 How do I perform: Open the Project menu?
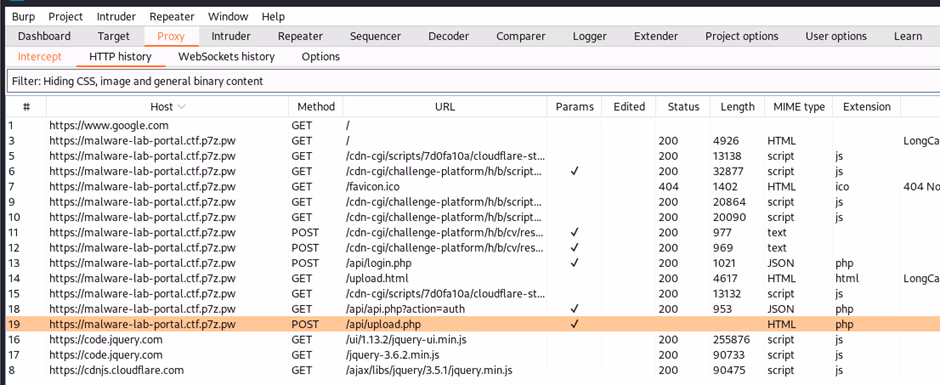pyautogui.click(x=65, y=17)
